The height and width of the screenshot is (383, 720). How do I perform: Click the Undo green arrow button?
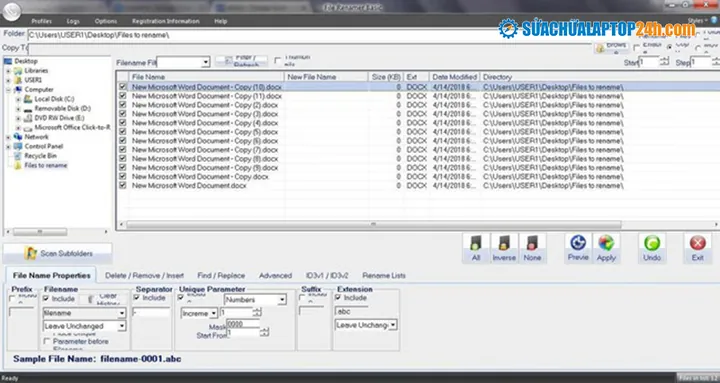652,248
